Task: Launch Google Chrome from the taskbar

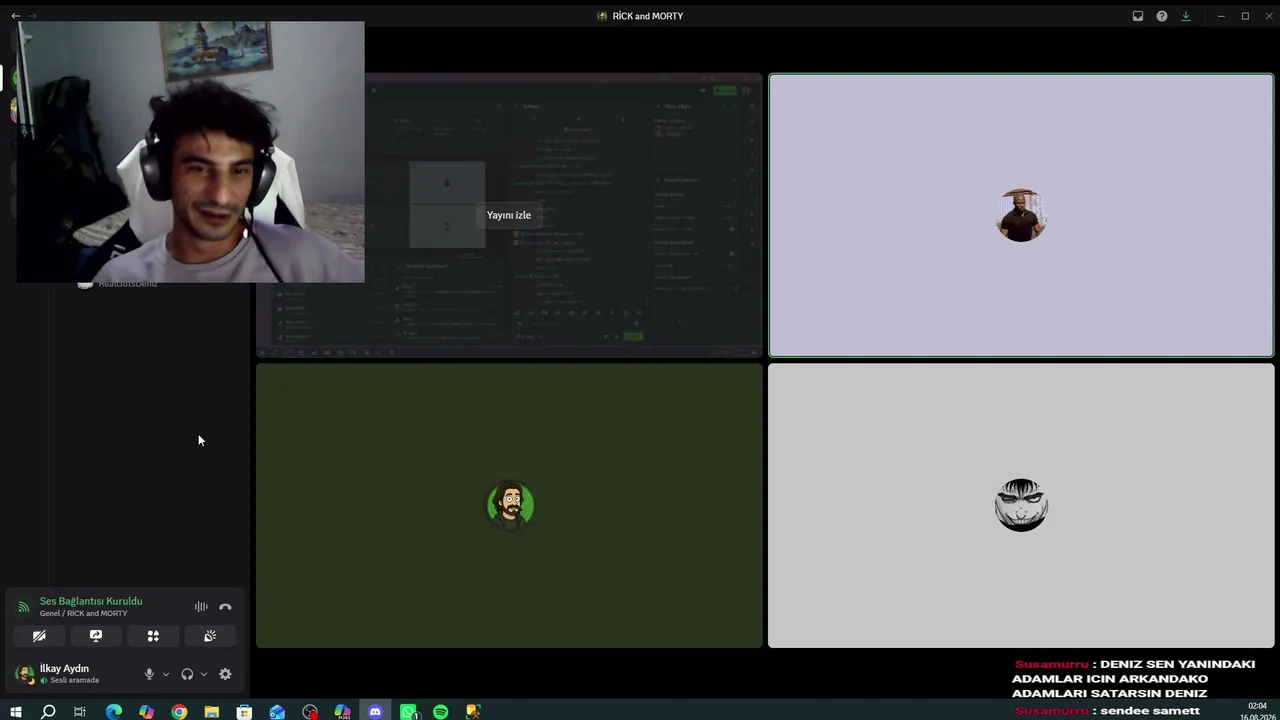Action: (x=179, y=712)
